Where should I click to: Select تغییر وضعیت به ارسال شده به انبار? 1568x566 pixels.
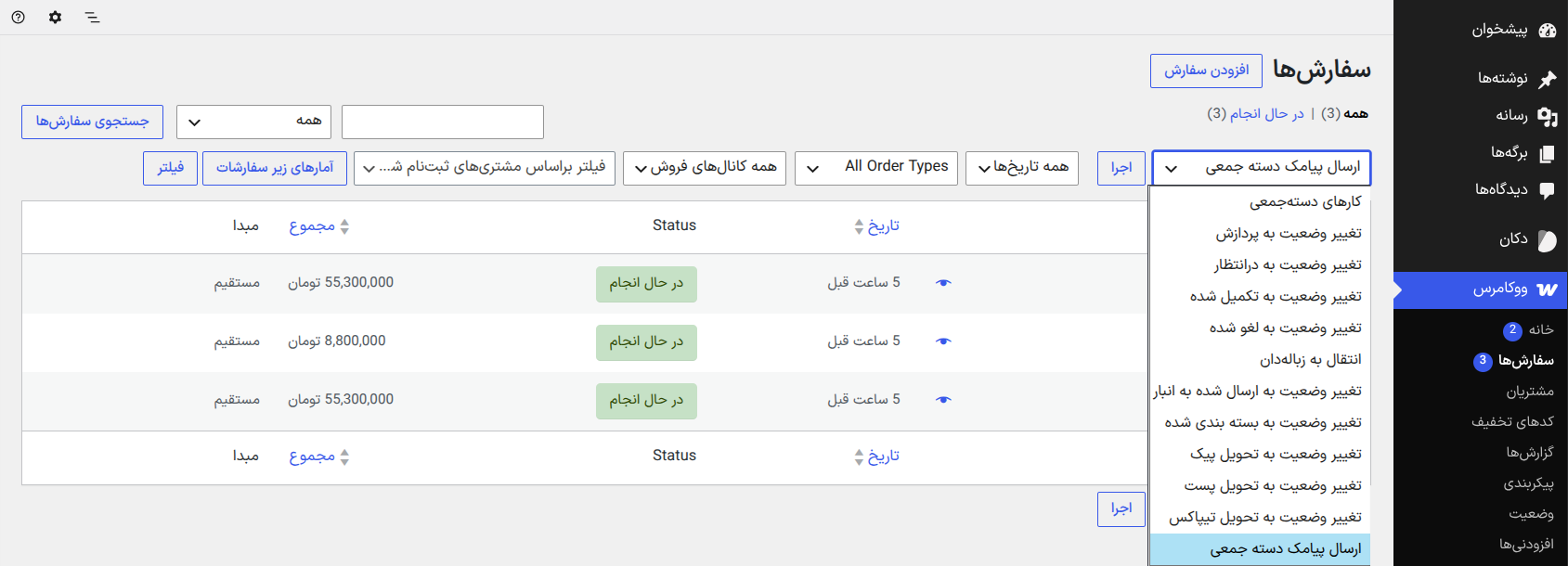[x=1258, y=392]
